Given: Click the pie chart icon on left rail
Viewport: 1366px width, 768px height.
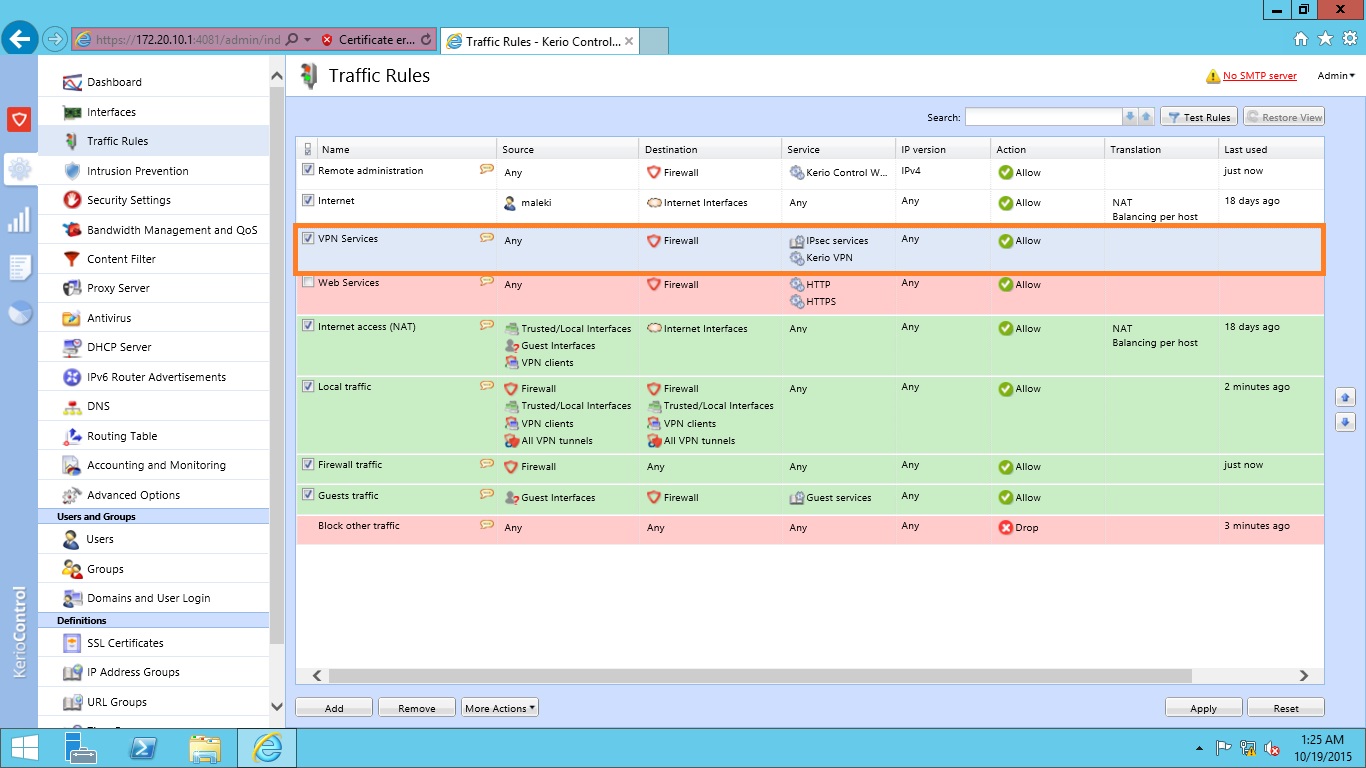Looking at the screenshot, I should (x=19, y=313).
